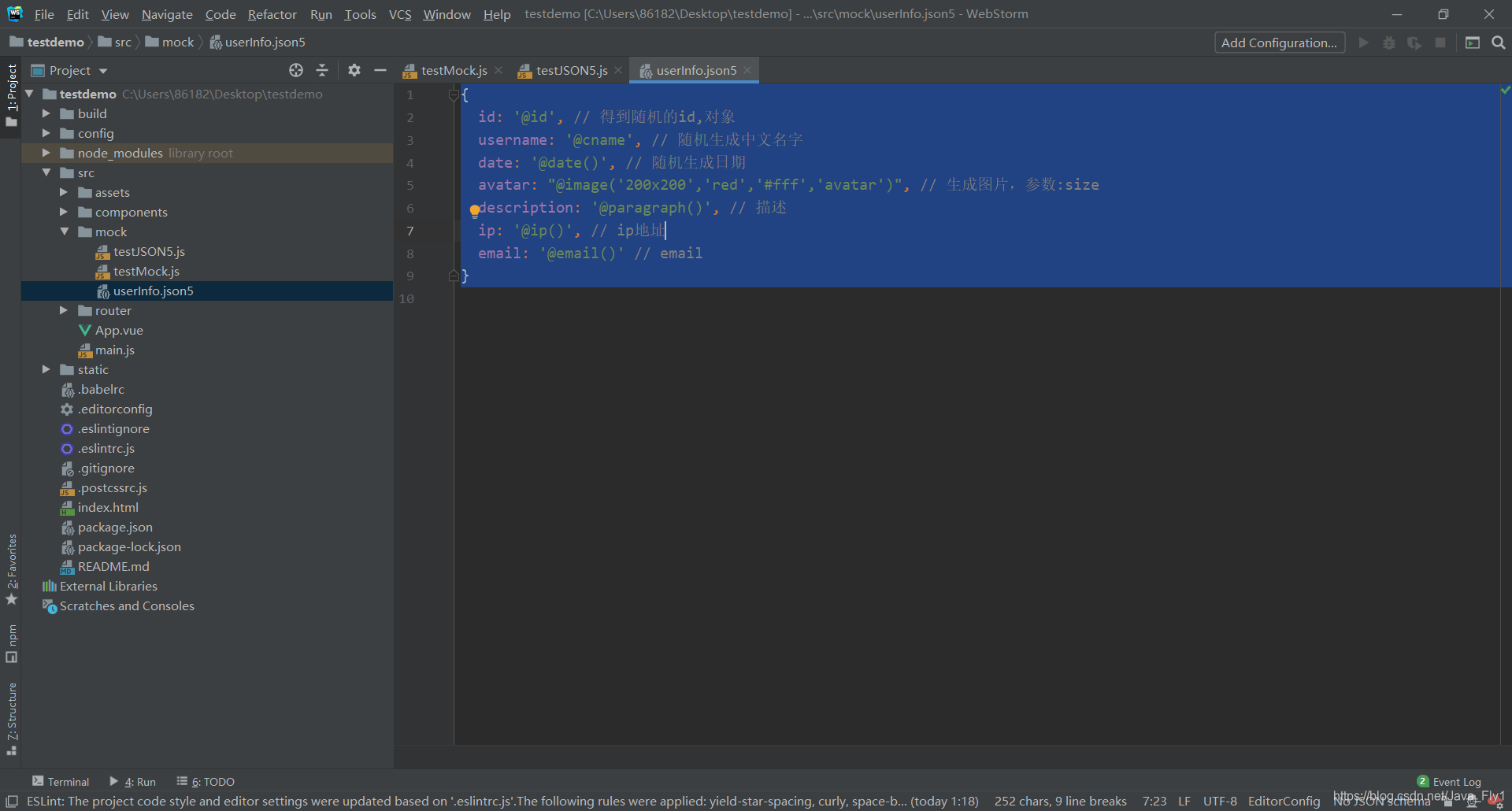Click the line:column 7:23 status indicator
Image resolution: width=1512 pixels, height=811 pixels.
(1154, 801)
